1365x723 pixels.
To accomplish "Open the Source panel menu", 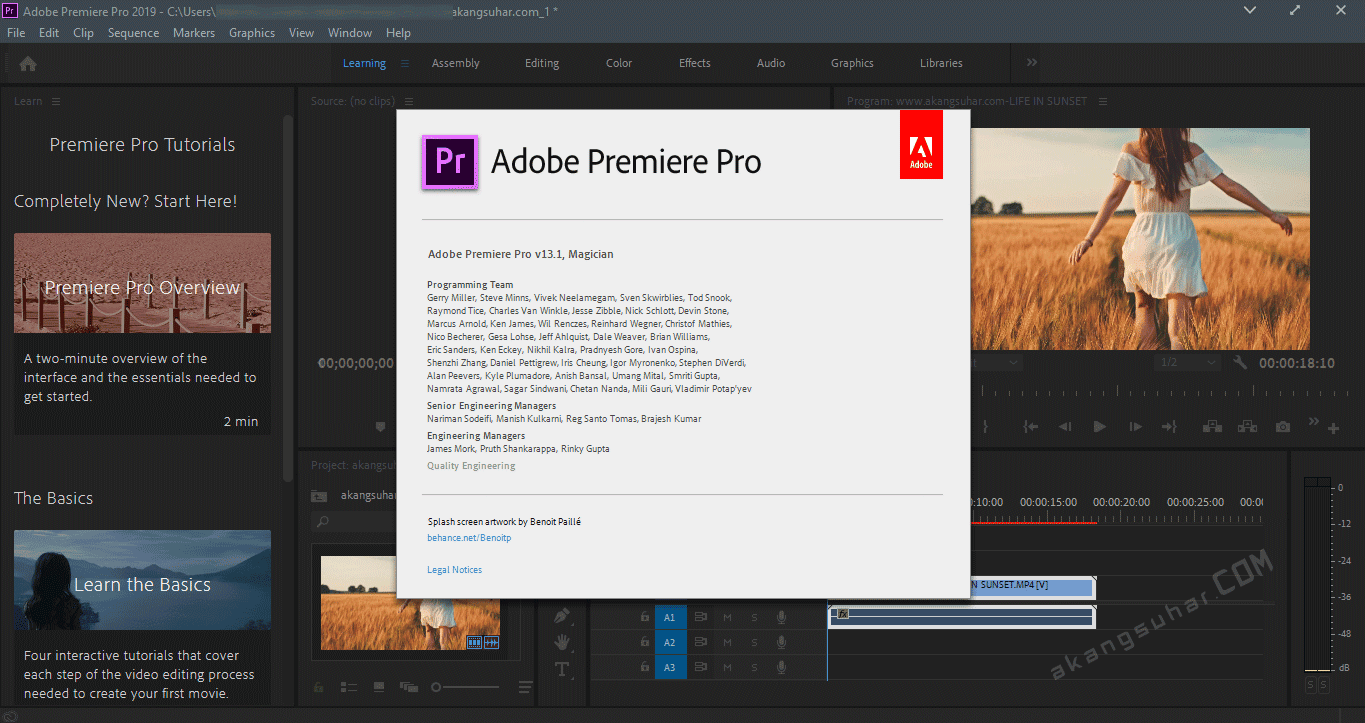I will click(x=408, y=101).
